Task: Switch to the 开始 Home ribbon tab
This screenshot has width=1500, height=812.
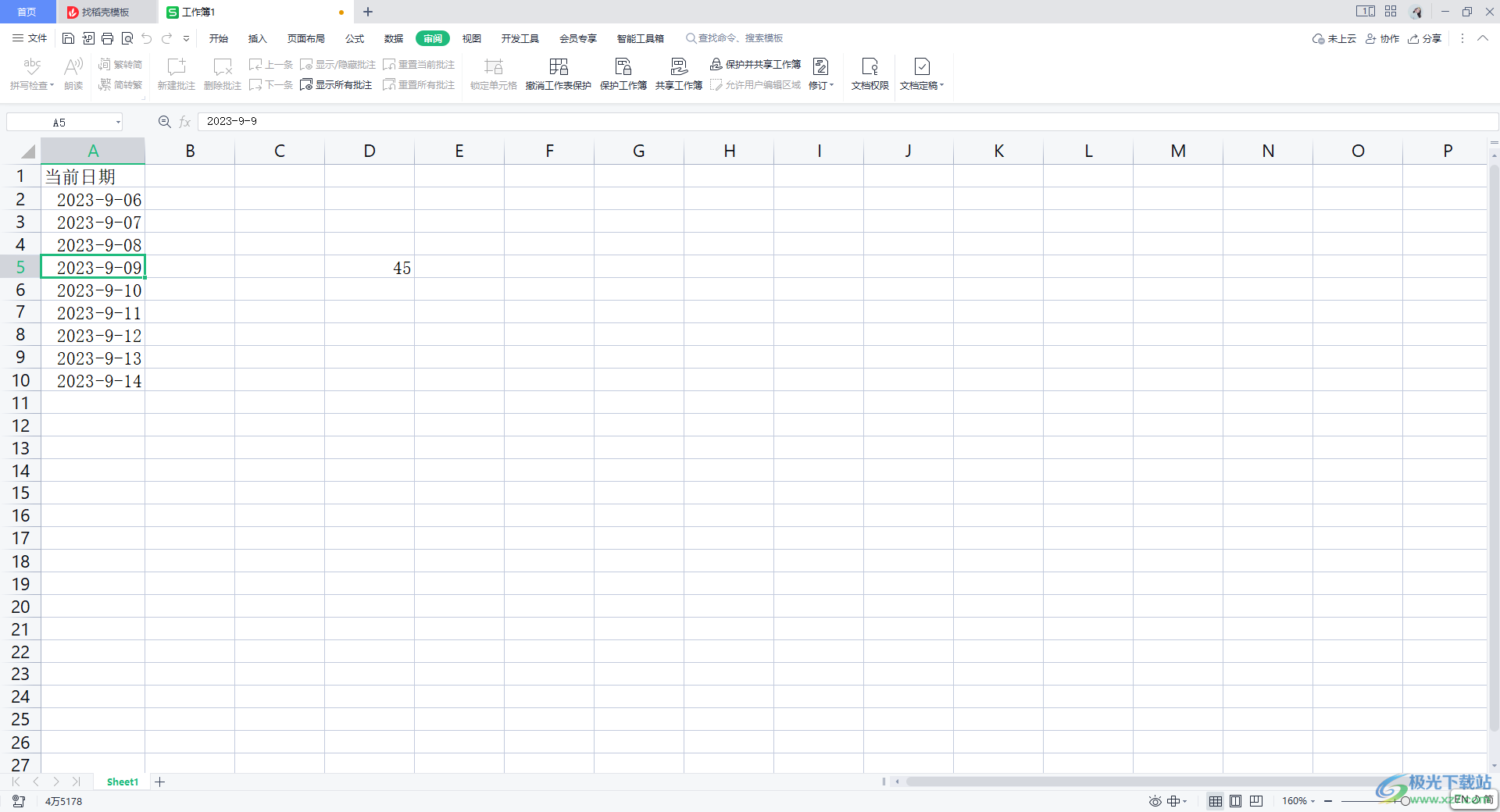Action: (219, 38)
